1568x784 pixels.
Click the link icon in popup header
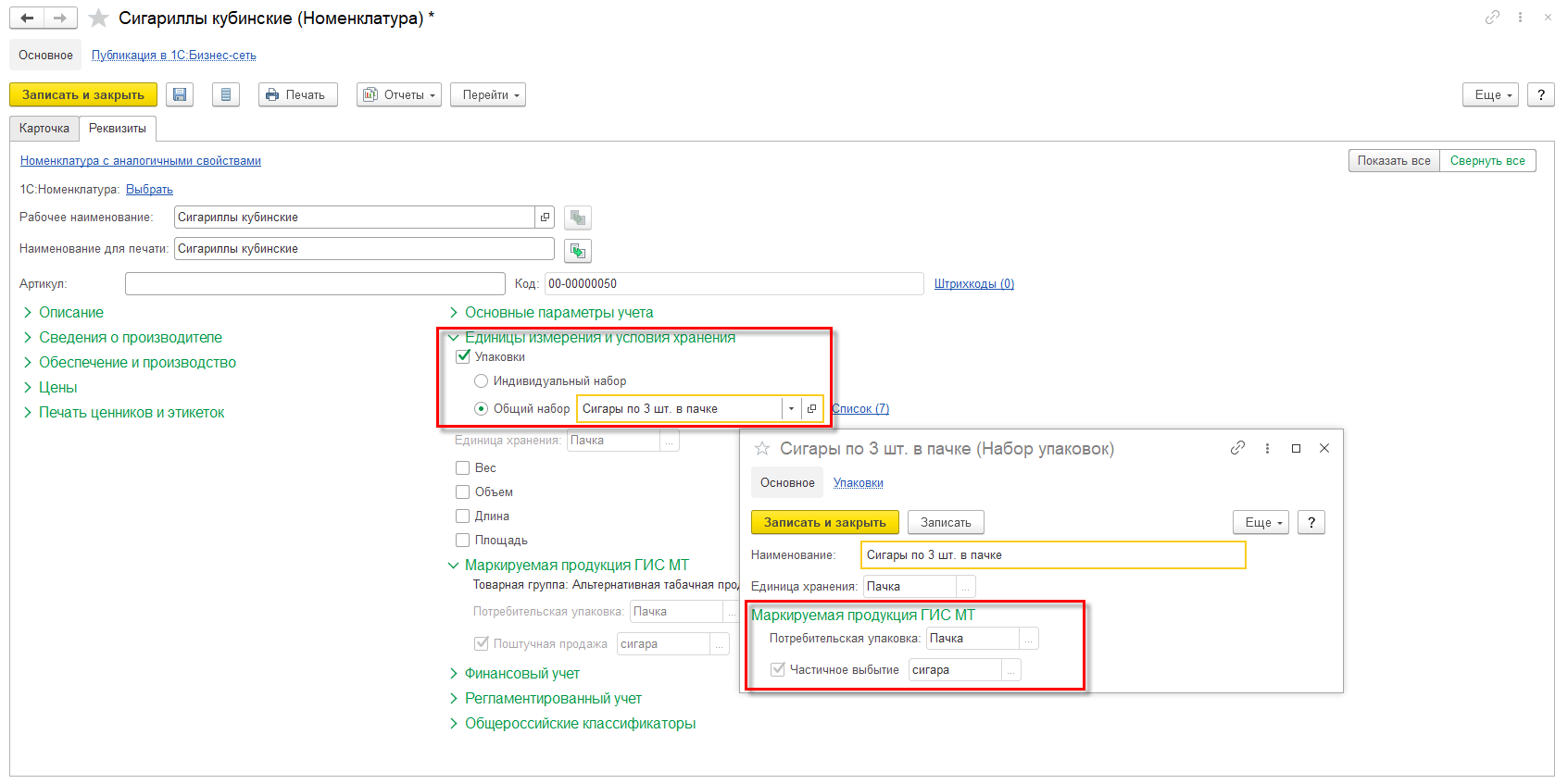[1237, 448]
